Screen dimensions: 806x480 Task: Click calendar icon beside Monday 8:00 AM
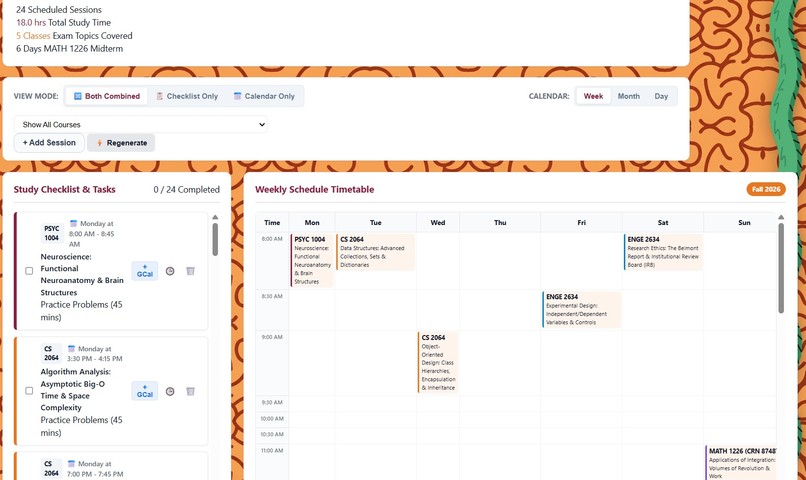click(x=74, y=224)
